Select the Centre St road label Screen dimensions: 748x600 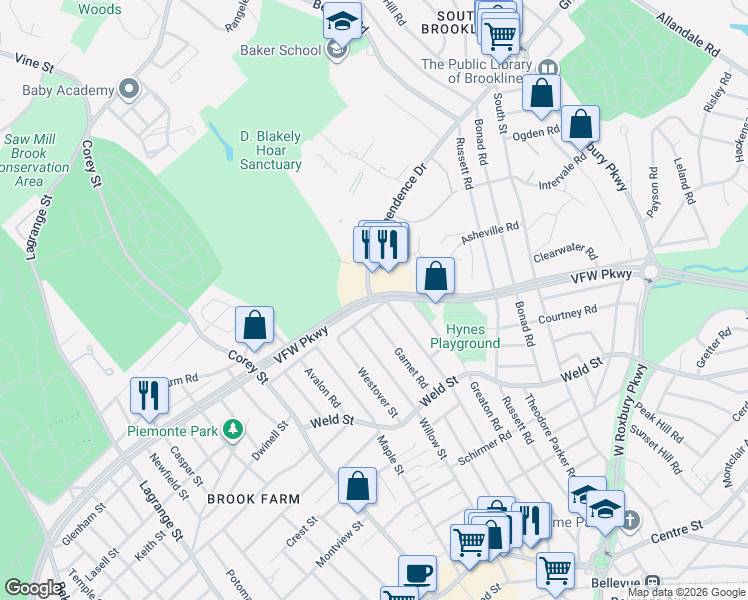pyautogui.click(x=676, y=532)
